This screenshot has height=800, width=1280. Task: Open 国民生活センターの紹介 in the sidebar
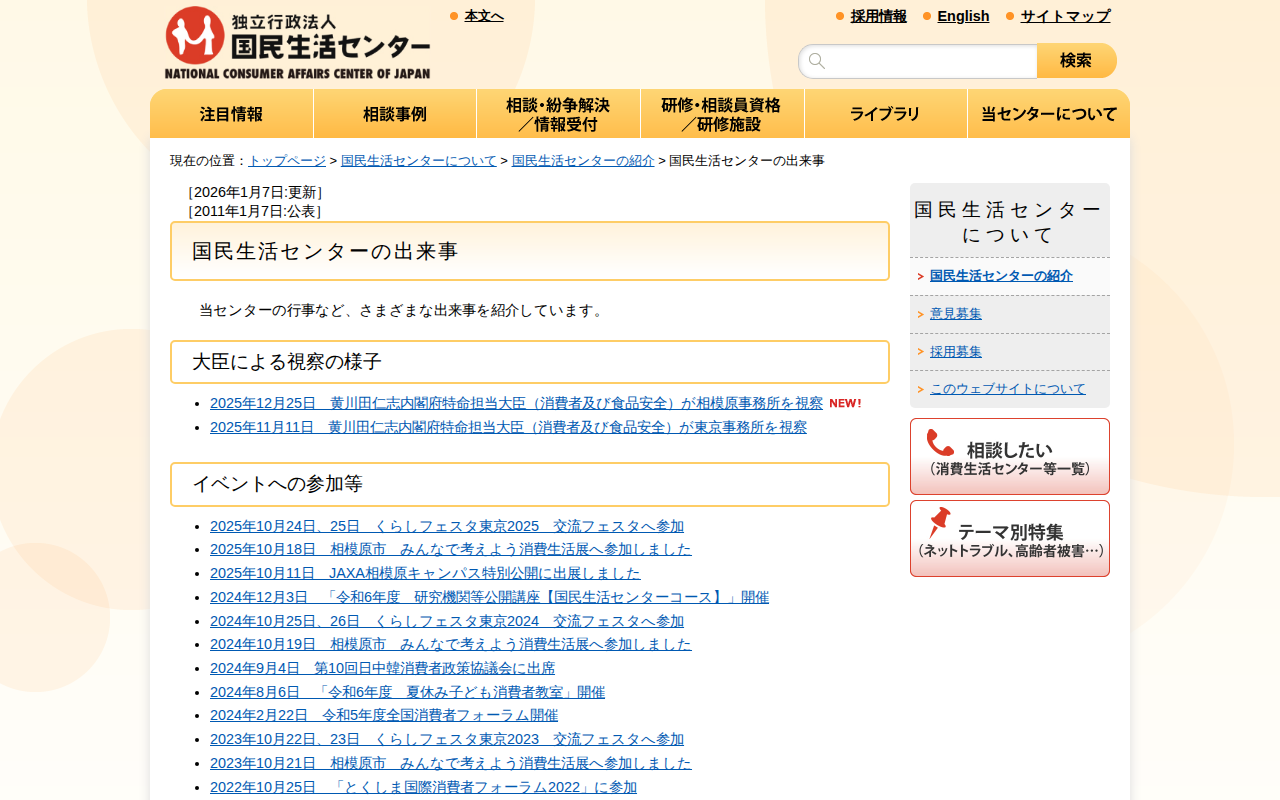pos(1001,276)
